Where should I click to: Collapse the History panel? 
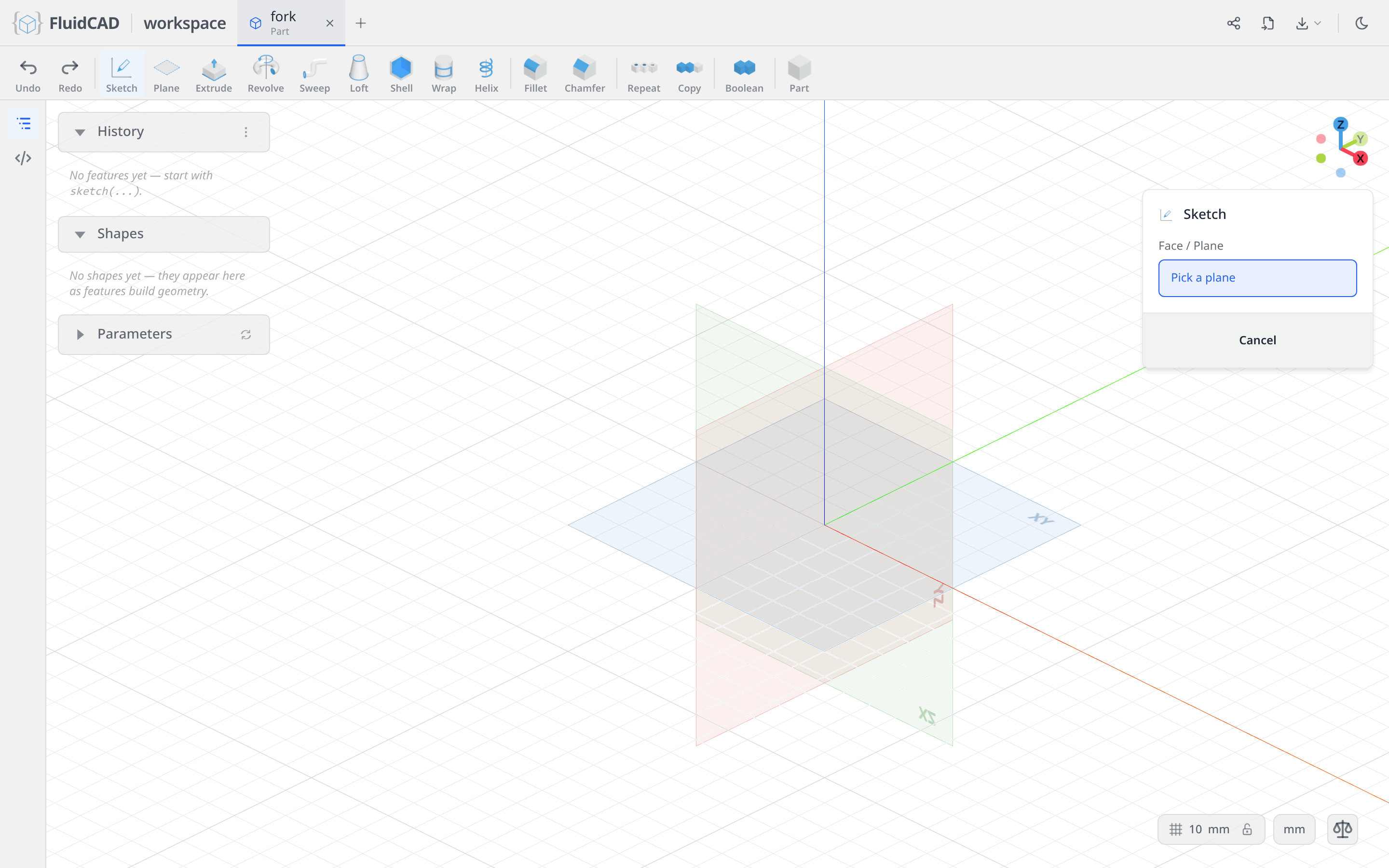click(80, 132)
